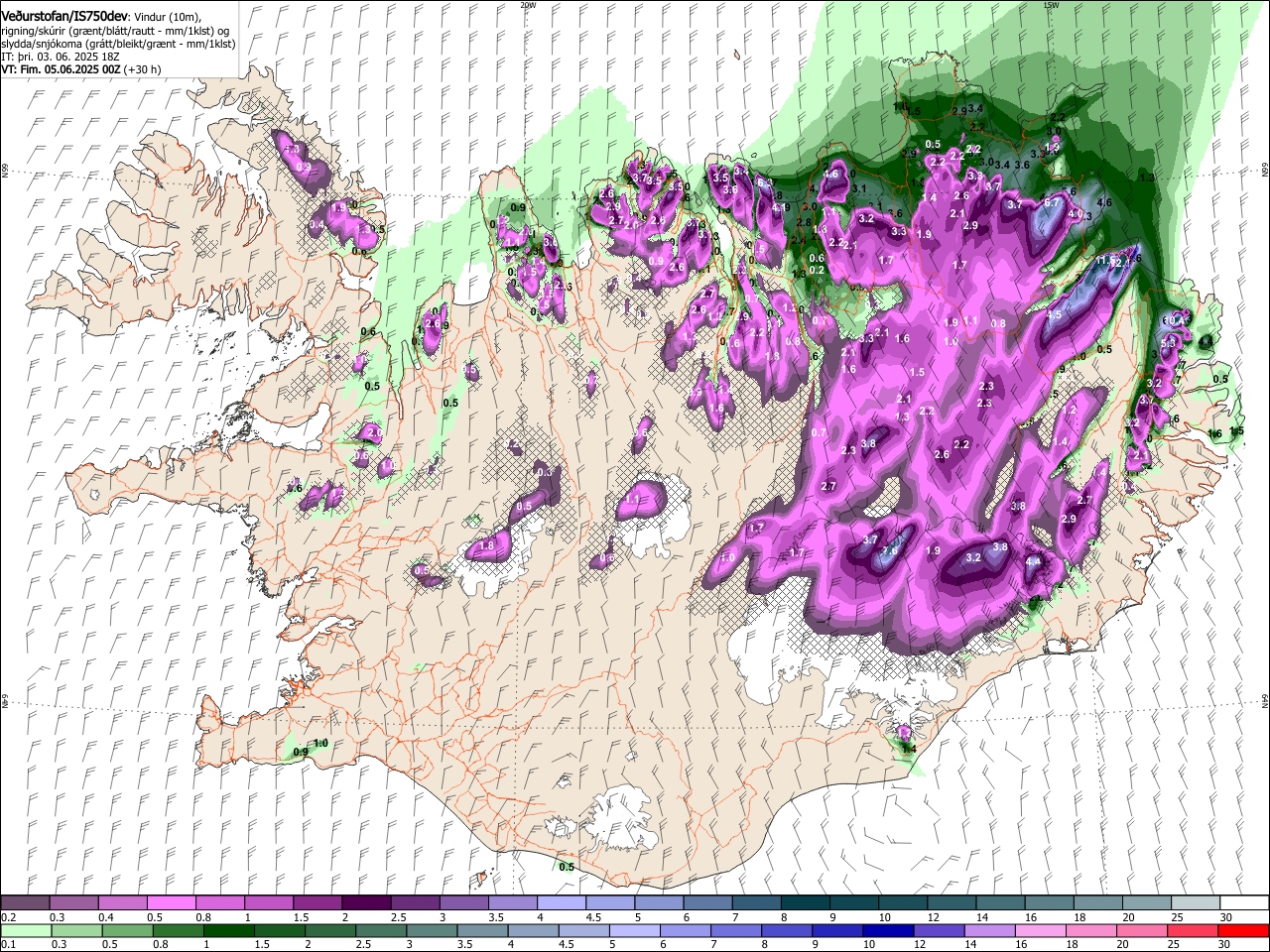Pick the rain scale swatch starting at 8
Screen dimensions: 1270x952
pos(785,930)
